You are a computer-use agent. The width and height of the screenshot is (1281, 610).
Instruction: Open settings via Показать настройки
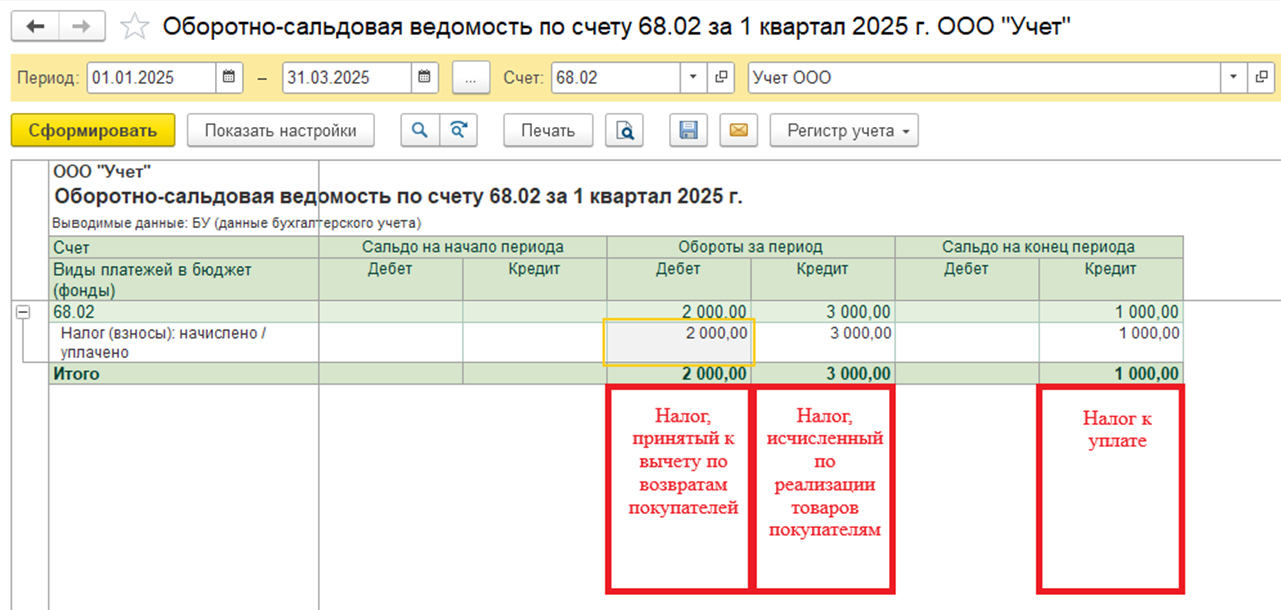click(x=280, y=130)
